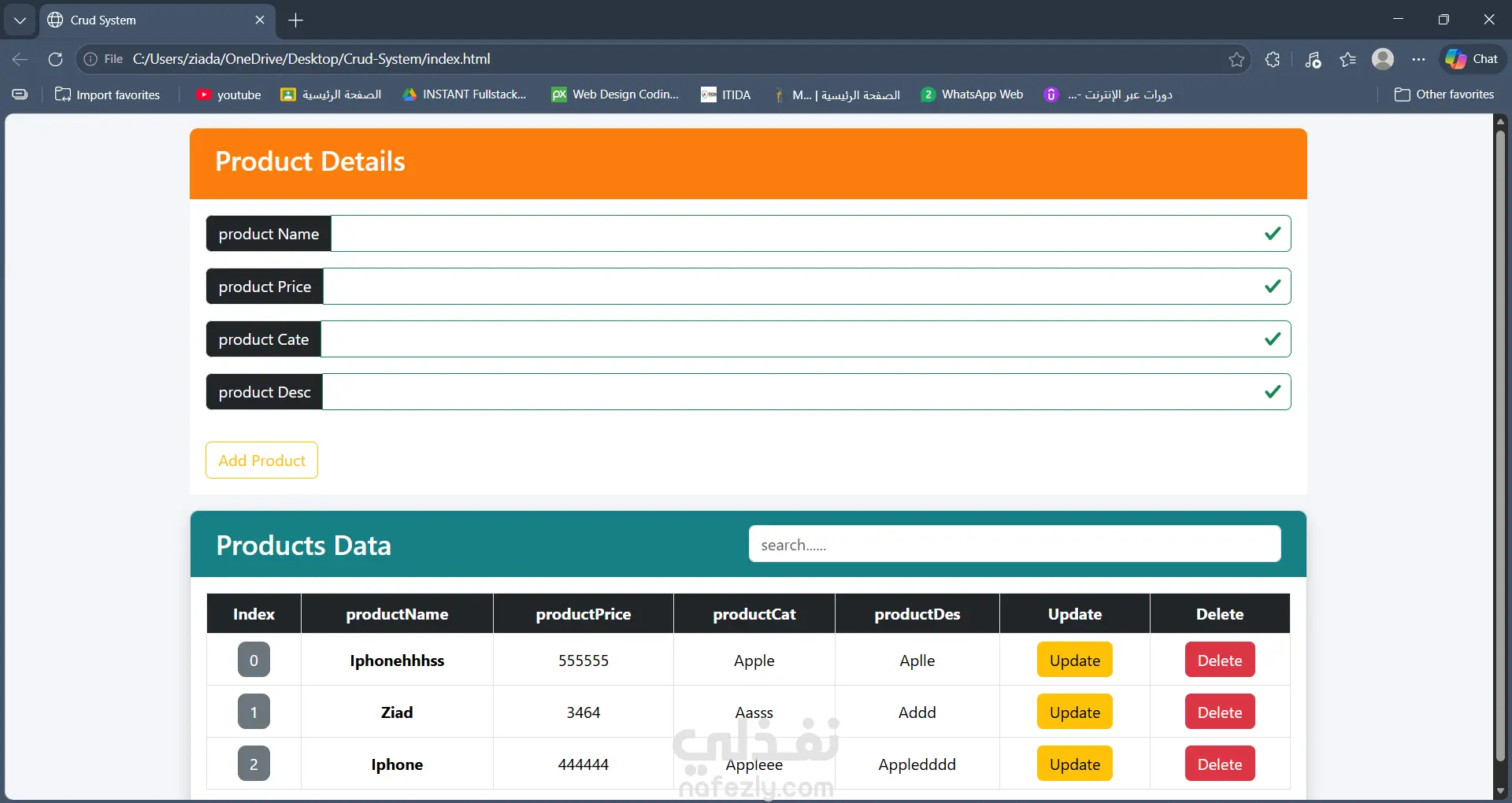This screenshot has width=1512, height=803.
Task: Open browser settings and more menu
Action: (x=1418, y=59)
